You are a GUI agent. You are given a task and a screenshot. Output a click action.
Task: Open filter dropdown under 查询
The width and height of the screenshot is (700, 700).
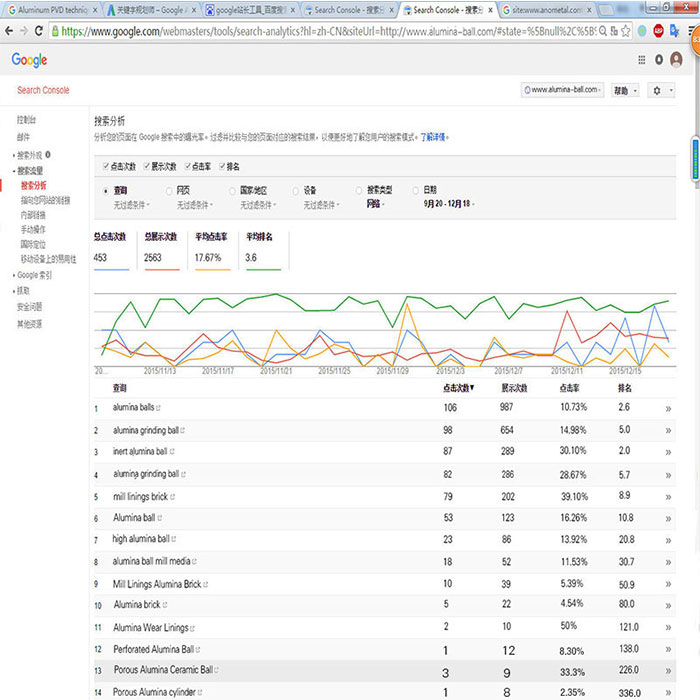131,205
